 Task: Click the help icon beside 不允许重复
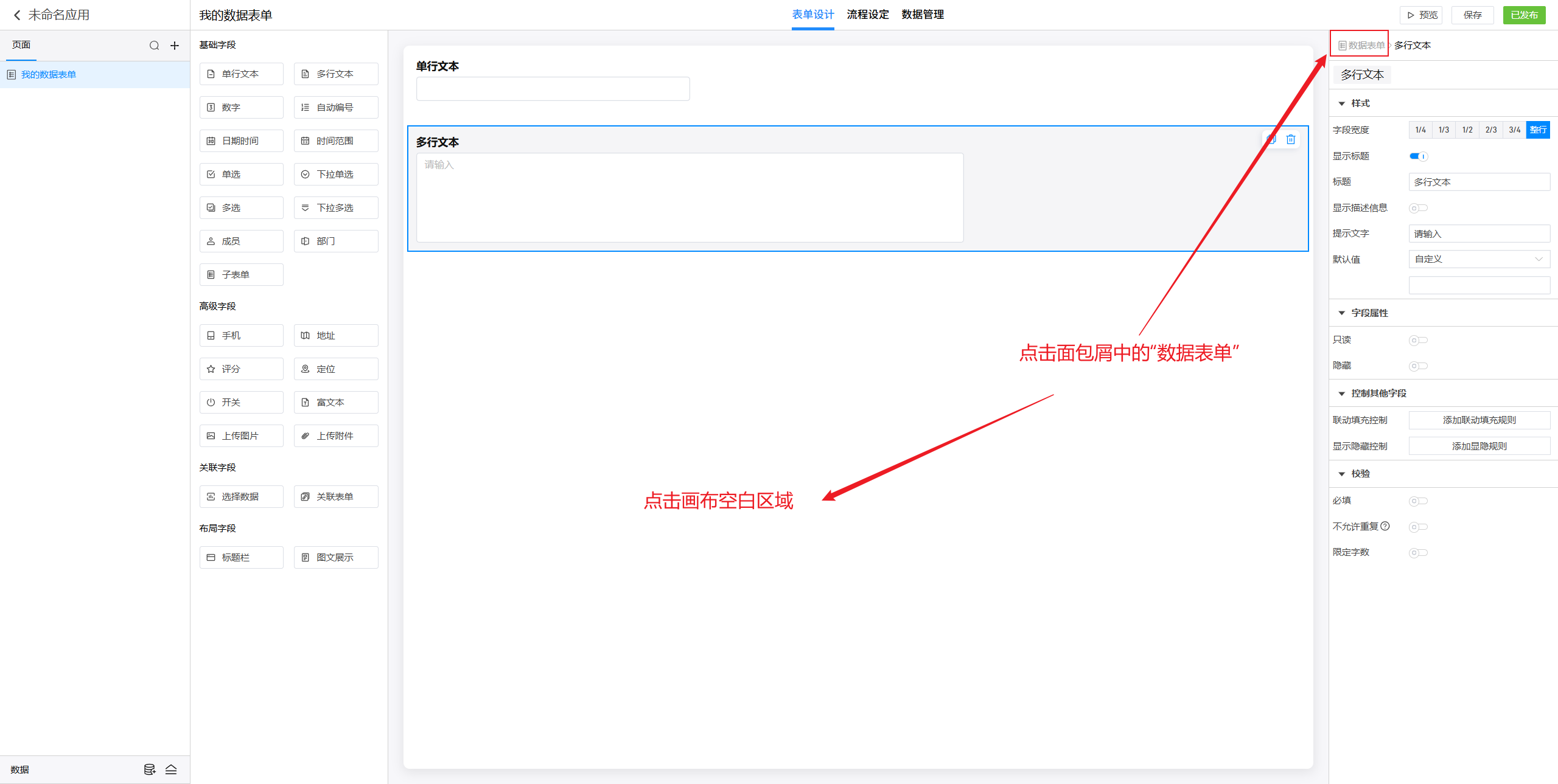pyautogui.click(x=1385, y=526)
